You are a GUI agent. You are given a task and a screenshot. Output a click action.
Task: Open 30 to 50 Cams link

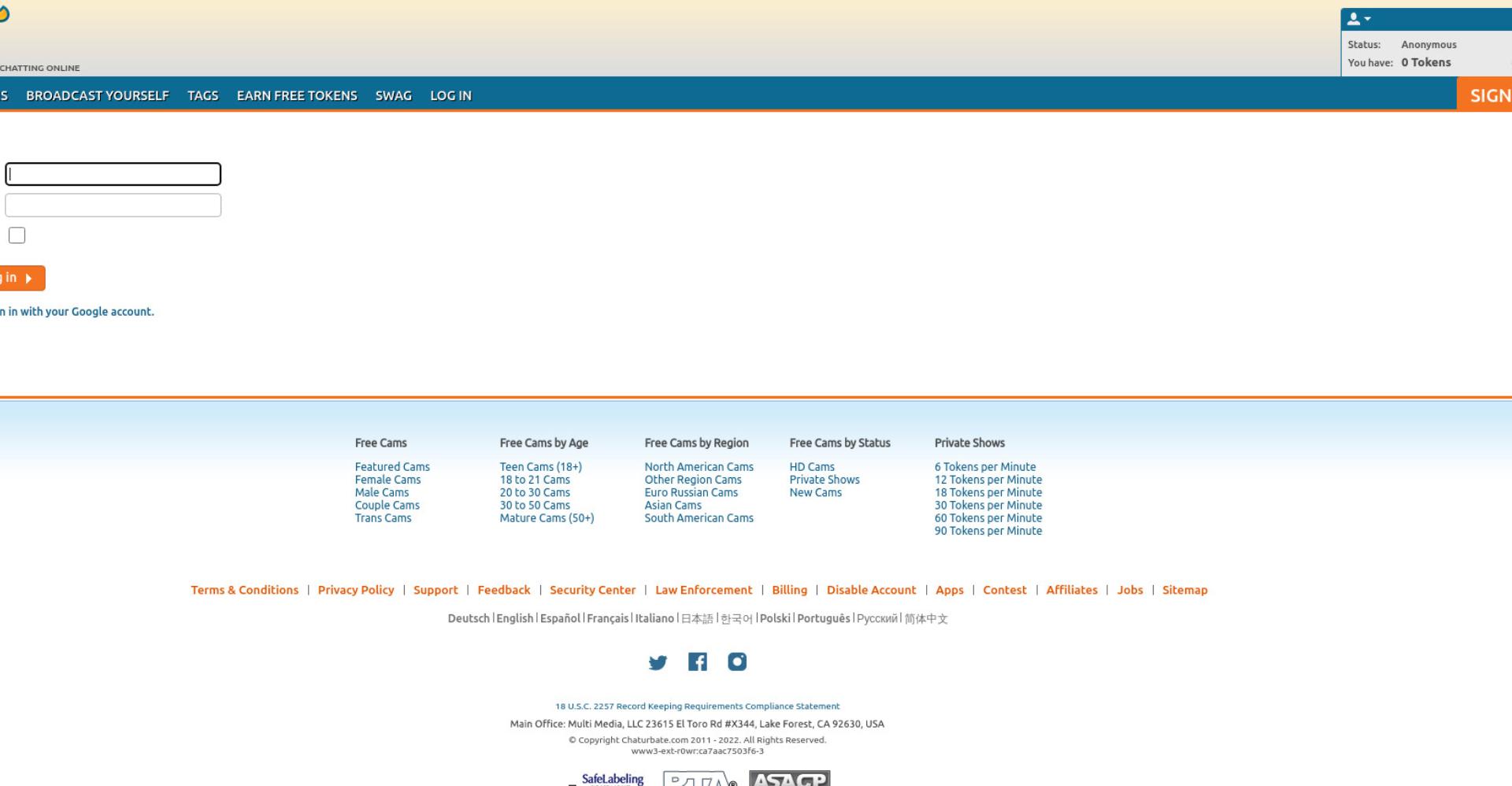[535, 506]
